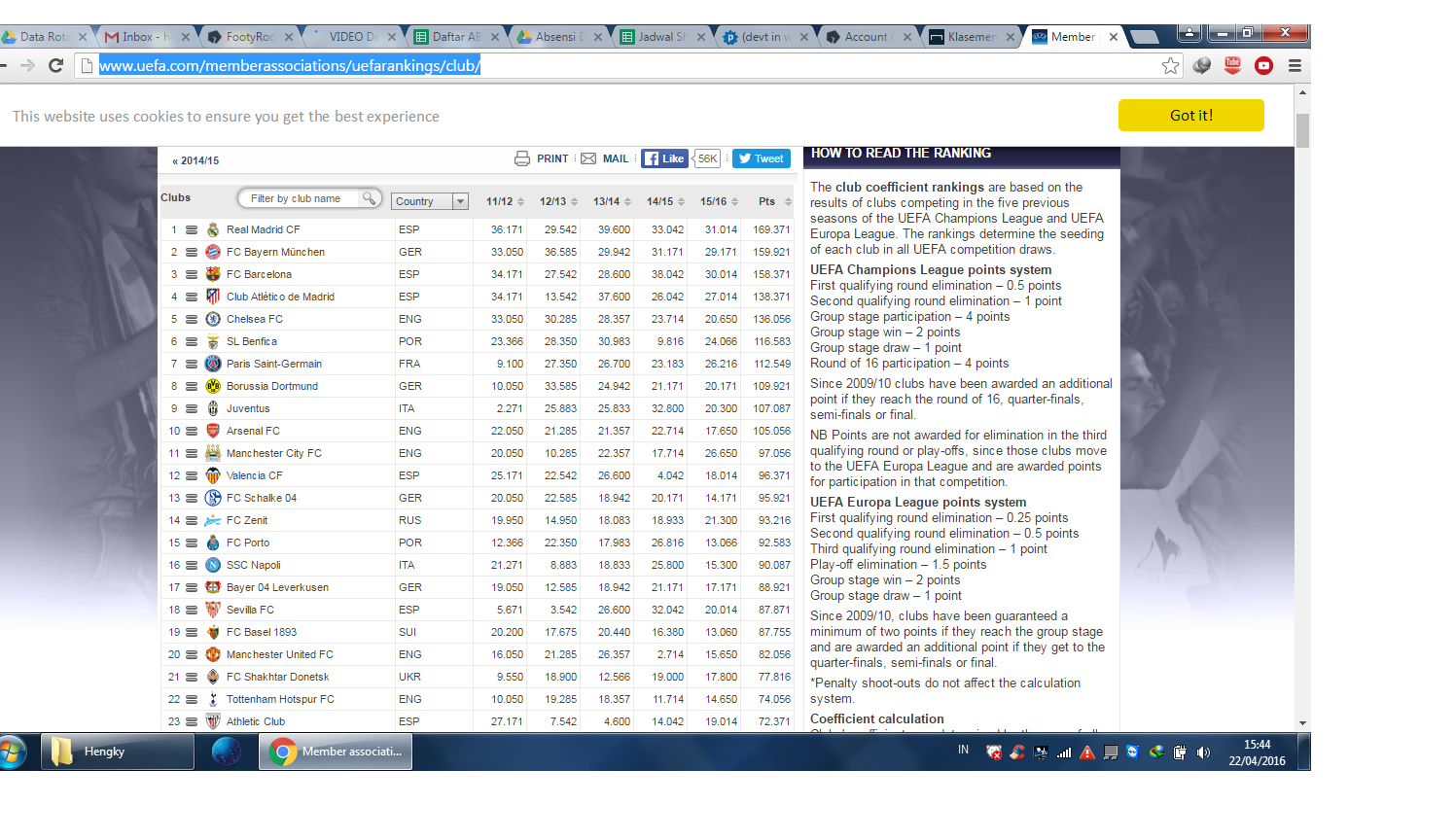The image size is (1455, 840).
Task: Expand details icon for Sevilla FC row
Action: 192,611
